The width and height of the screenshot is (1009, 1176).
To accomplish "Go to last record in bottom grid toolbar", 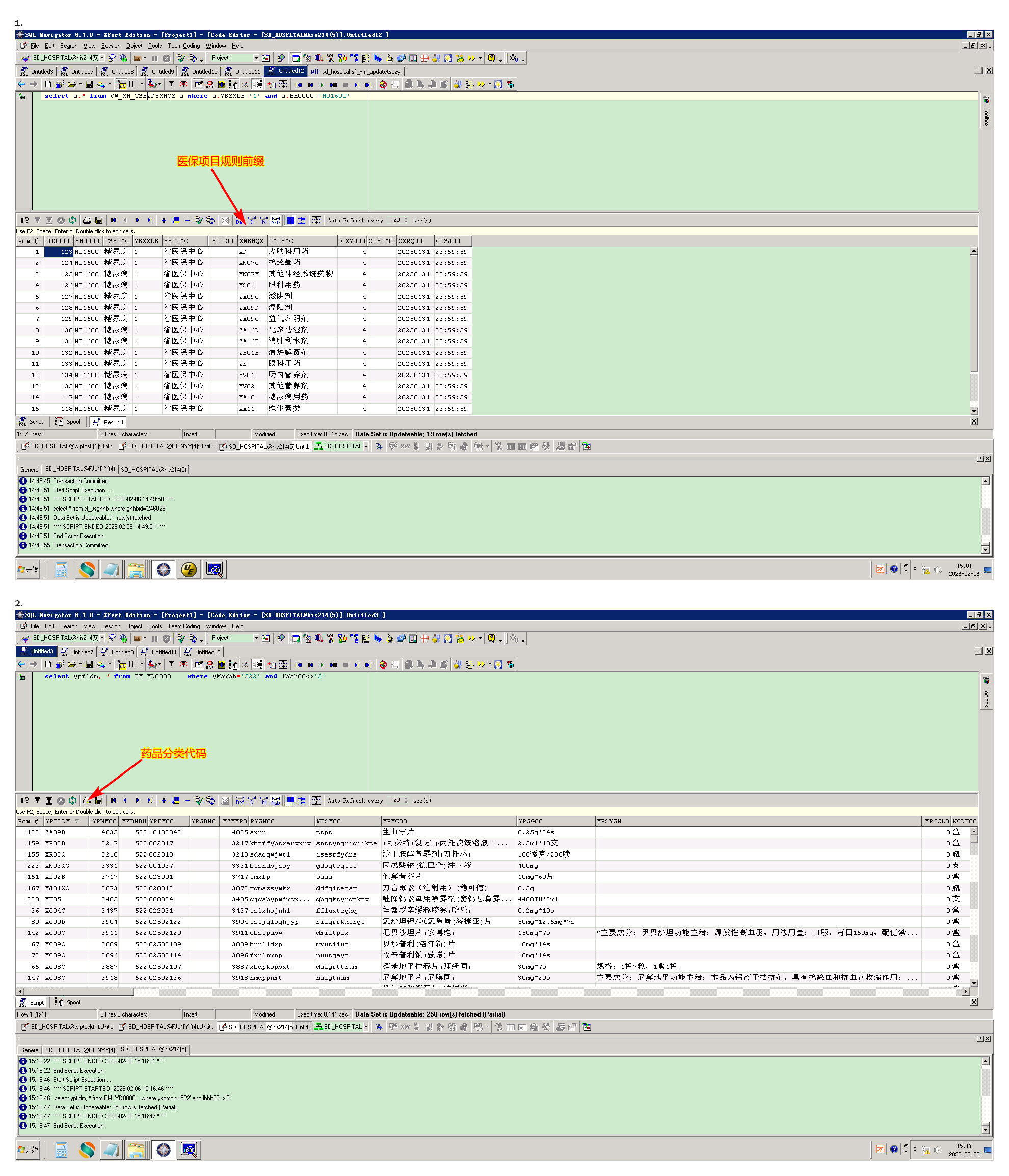I will (x=150, y=801).
